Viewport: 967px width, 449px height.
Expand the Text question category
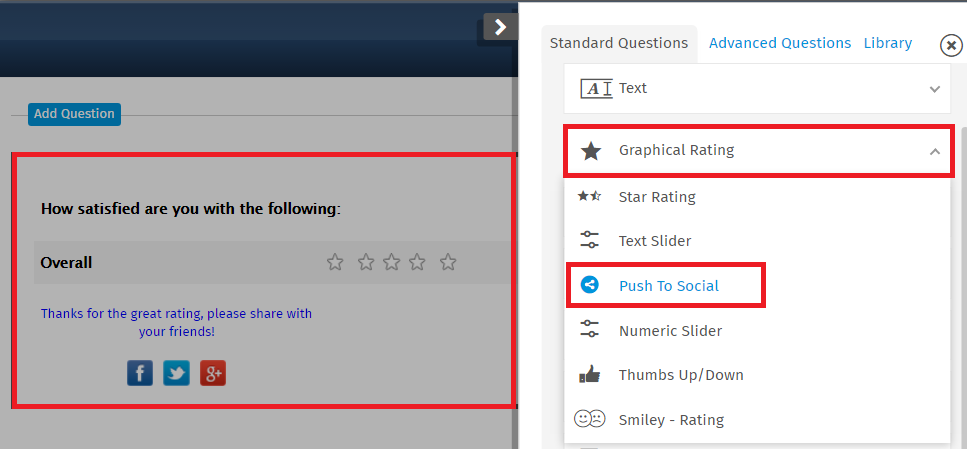757,88
